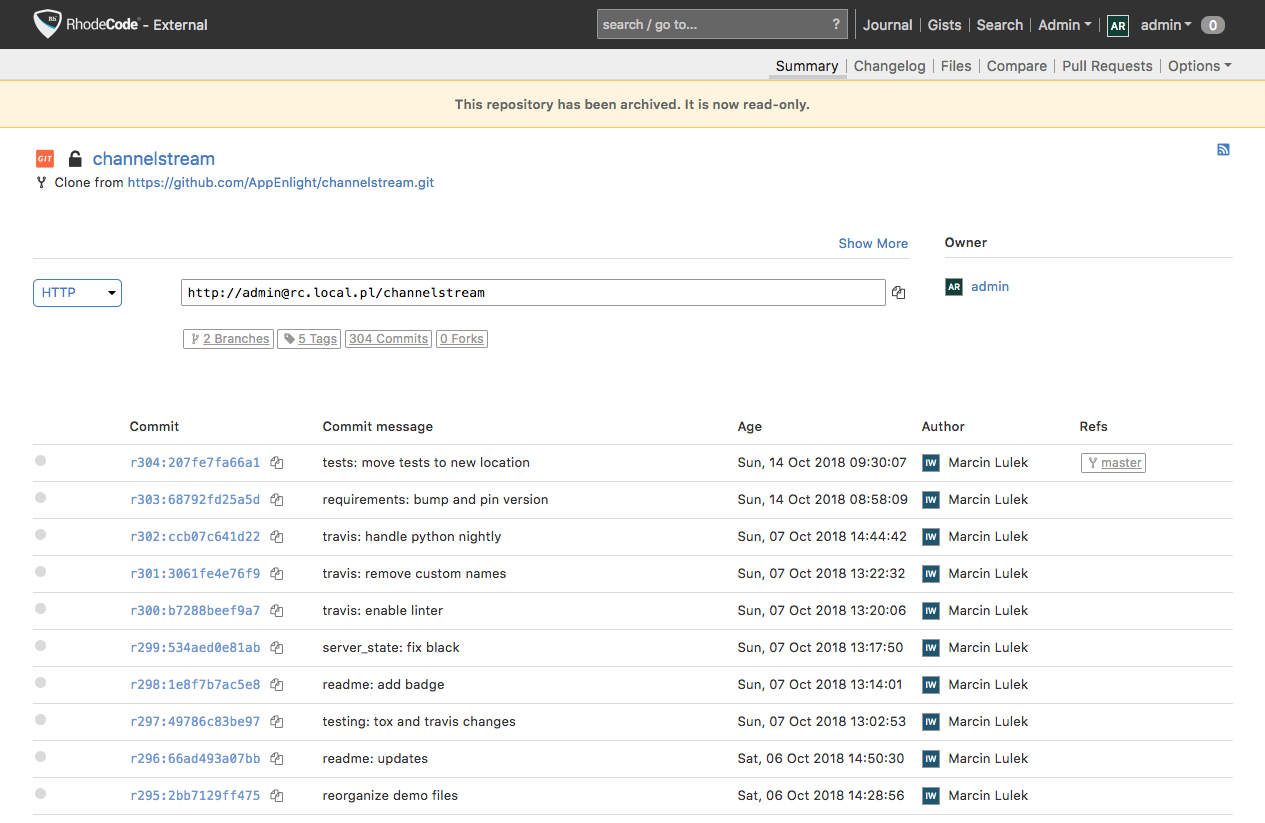
Task: Toggle status circle for commit r299
Action: (41, 646)
